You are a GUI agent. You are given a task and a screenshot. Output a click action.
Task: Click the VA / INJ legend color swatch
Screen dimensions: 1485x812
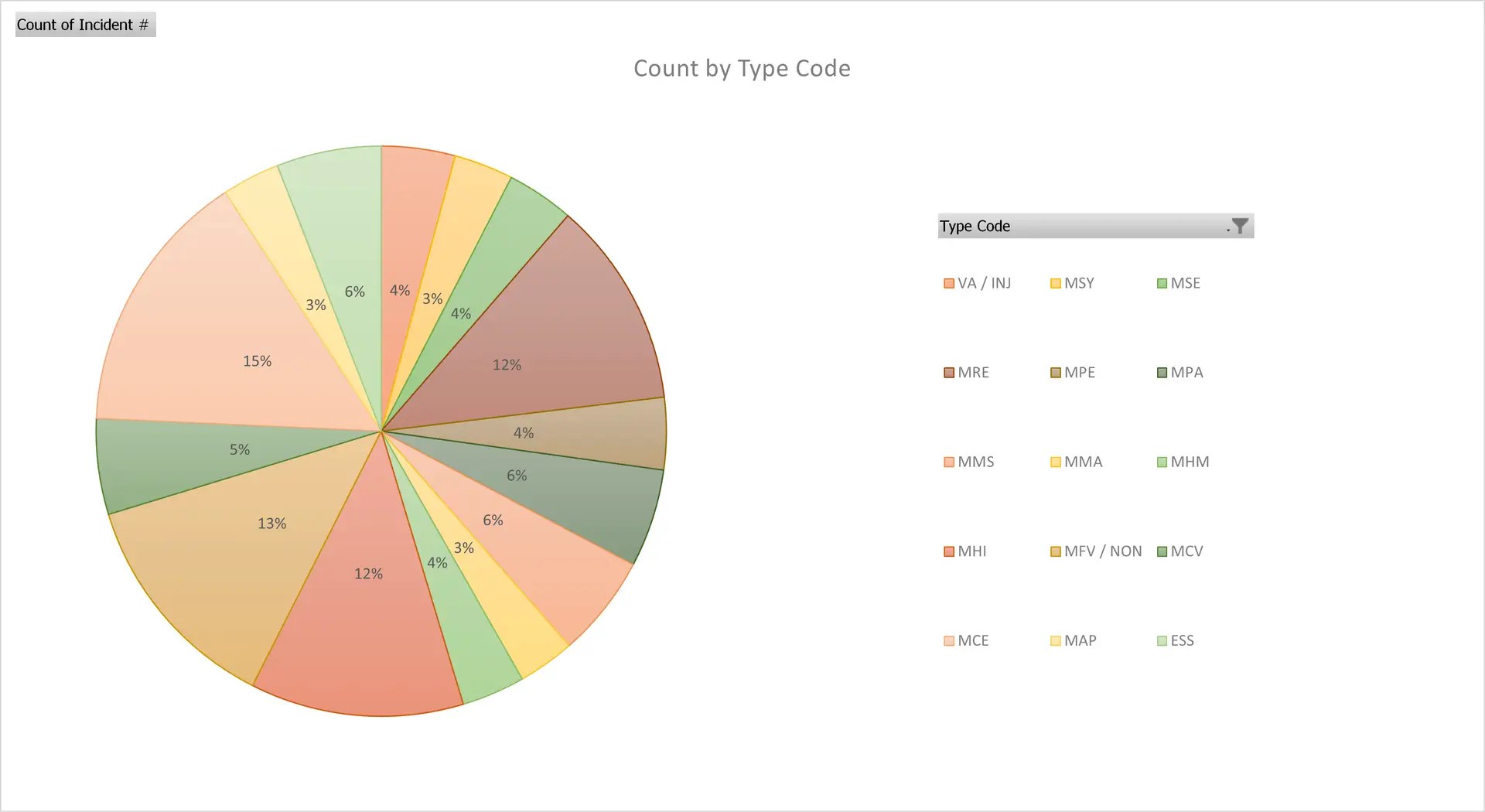949,284
